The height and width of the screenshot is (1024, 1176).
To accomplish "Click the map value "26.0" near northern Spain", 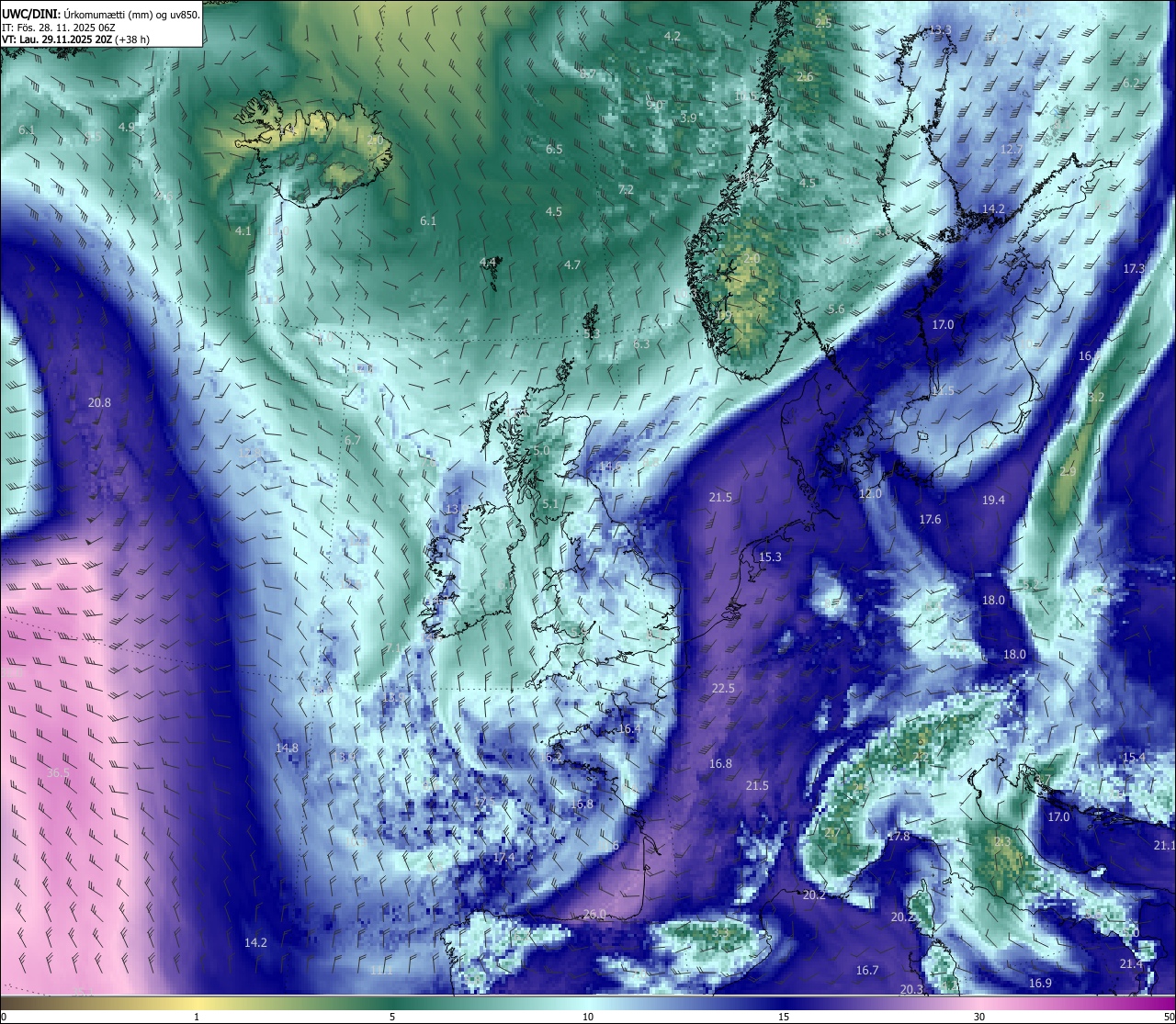I will coord(594,914).
